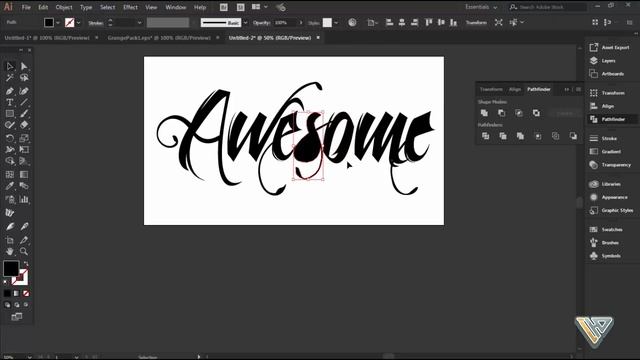Select the Gradient tool in toolbox

[x=24, y=175]
